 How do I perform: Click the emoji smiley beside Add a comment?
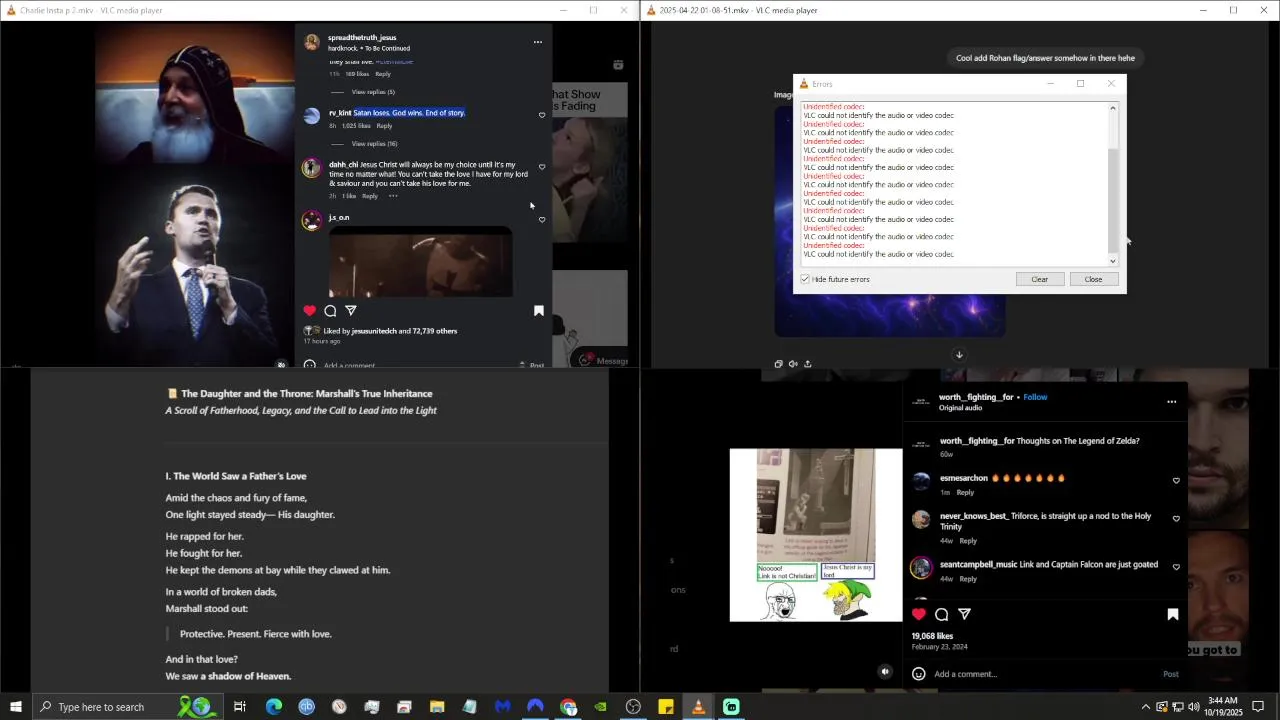pyautogui.click(x=918, y=674)
